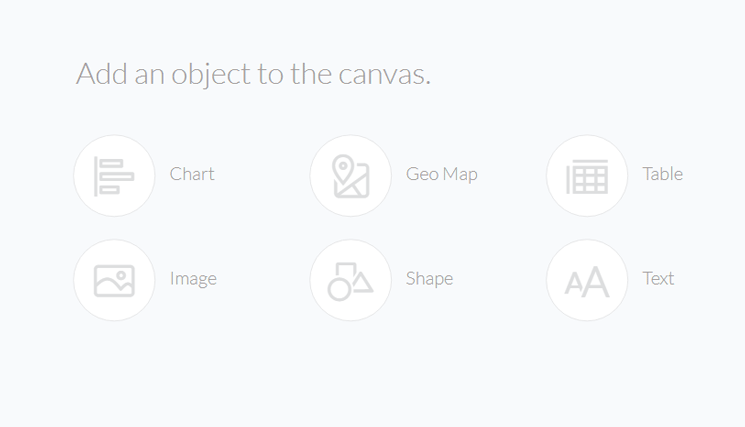Click the Image picture icon
The image size is (745, 427).
[x=114, y=281]
